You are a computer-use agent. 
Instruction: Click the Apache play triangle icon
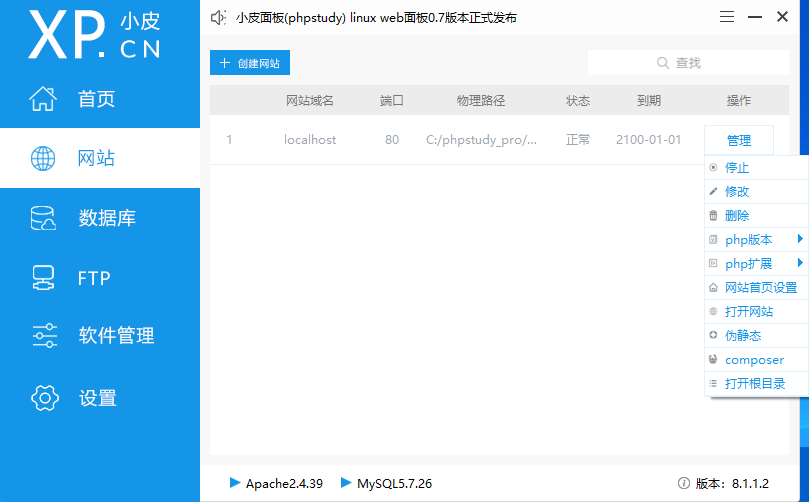click(235, 483)
